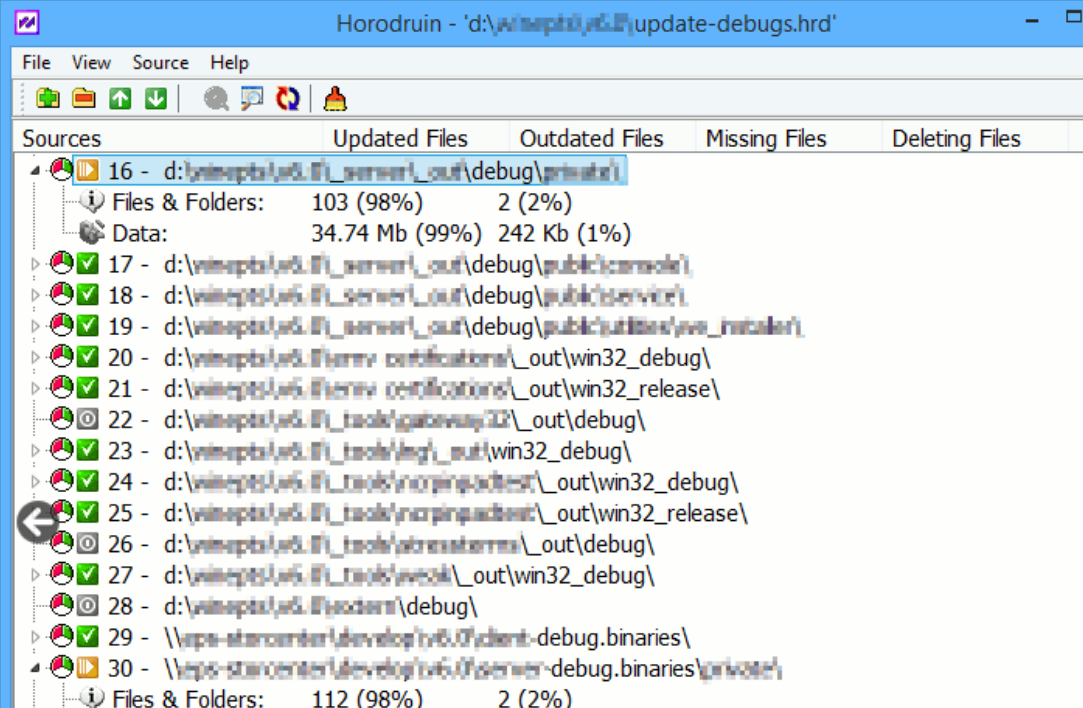The image size is (1083, 708).
Task: Click the preview magnifier window icon
Action: click(x=251, y=98)
